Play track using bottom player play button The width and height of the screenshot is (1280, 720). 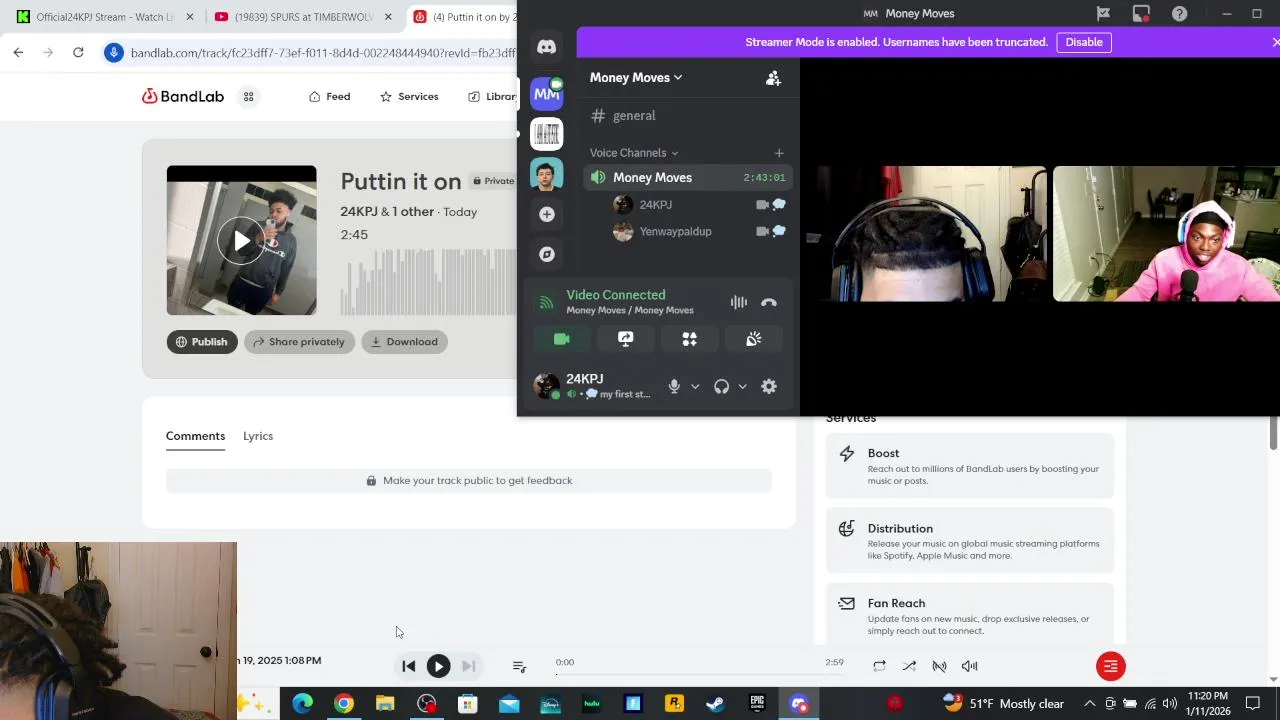pos(438,666)
